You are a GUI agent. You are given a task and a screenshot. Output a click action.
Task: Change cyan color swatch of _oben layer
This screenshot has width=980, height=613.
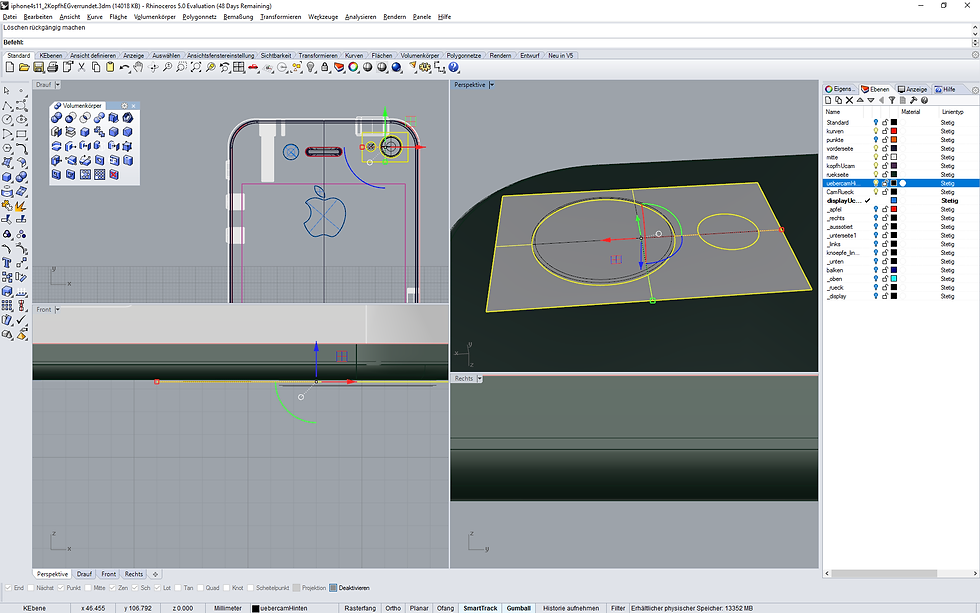pos(894,279)
